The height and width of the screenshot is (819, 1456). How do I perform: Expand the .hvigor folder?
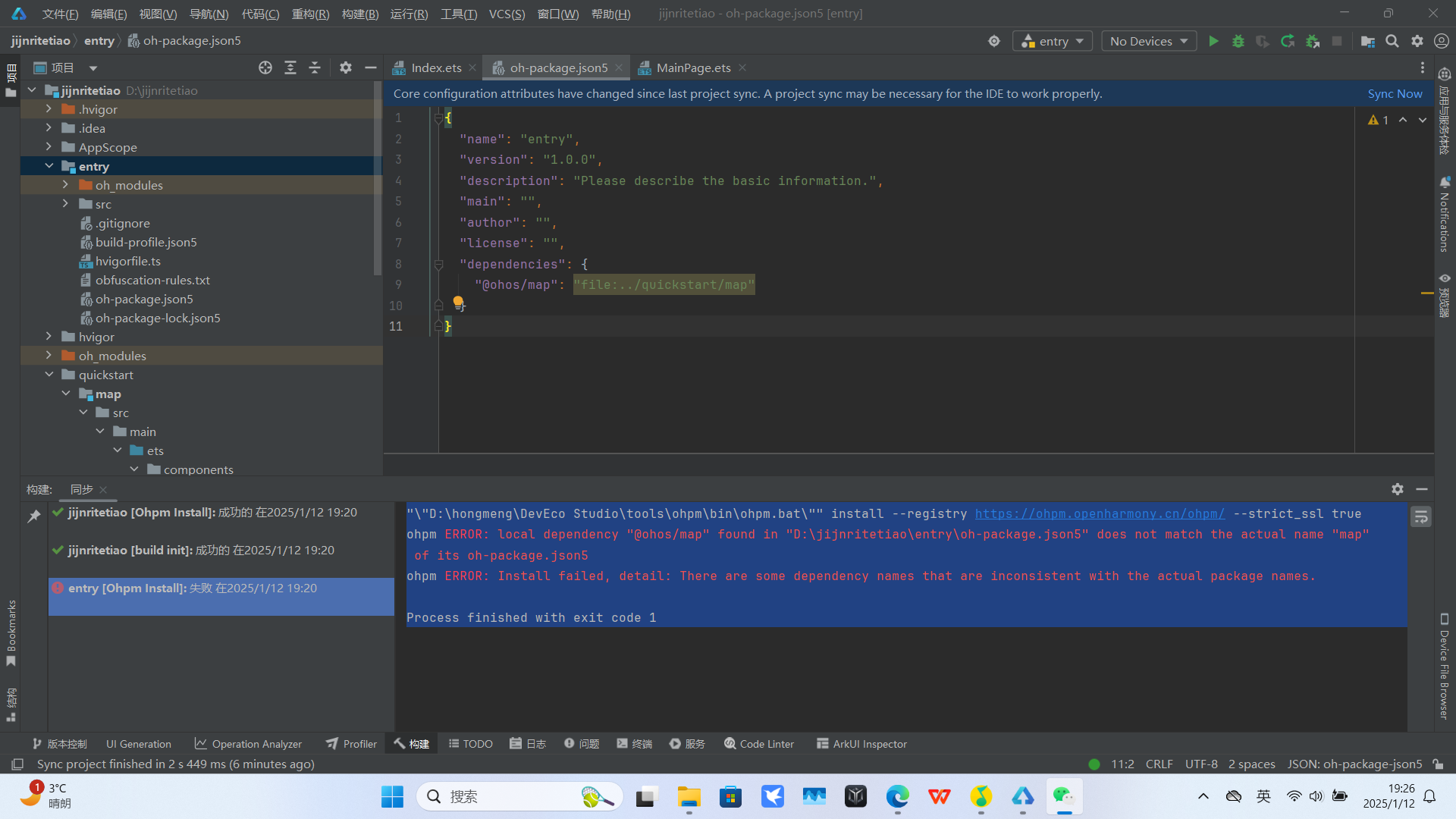(x=49, y=109)
